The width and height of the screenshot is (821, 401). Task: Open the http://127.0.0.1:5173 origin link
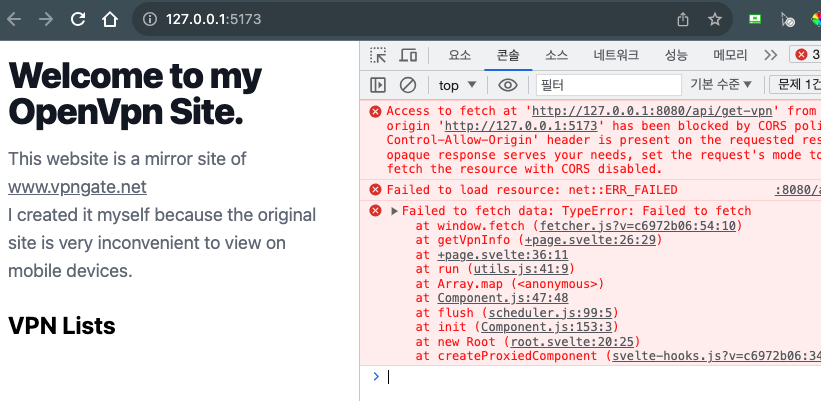(521, 126)
